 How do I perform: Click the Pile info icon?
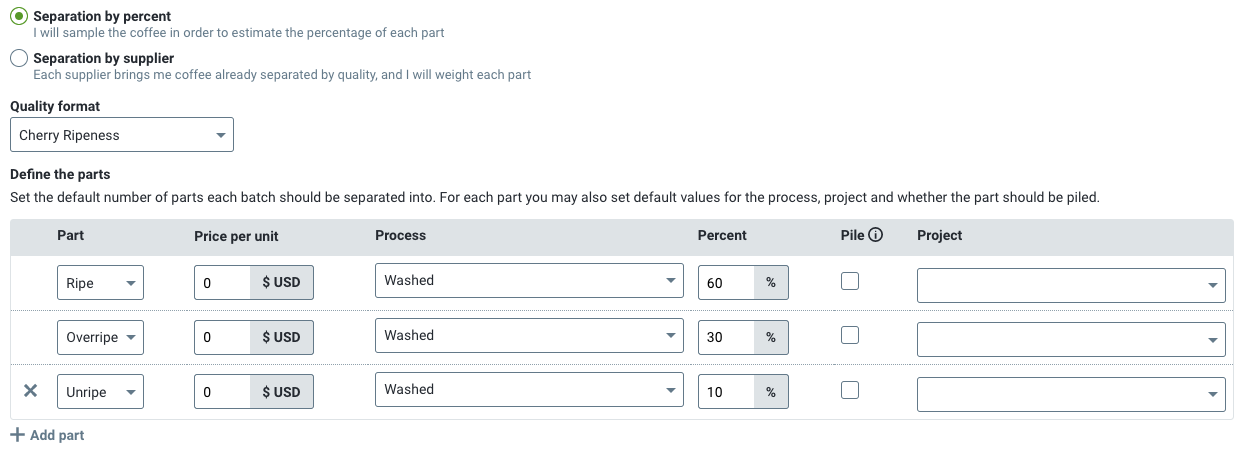point(876,235)
